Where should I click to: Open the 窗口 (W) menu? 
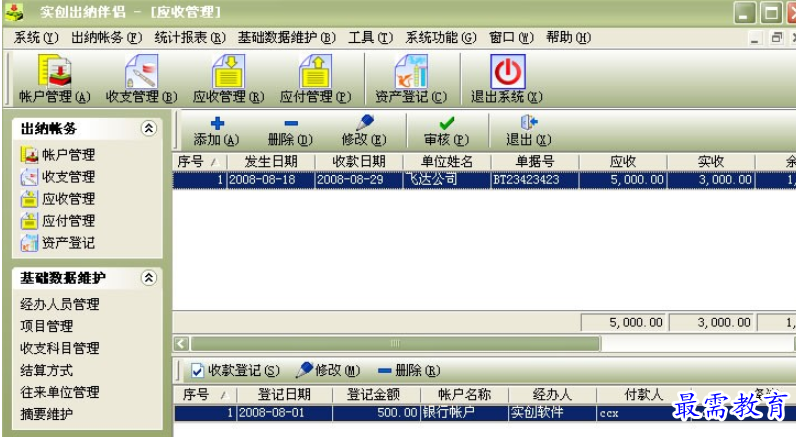[511, 38]
